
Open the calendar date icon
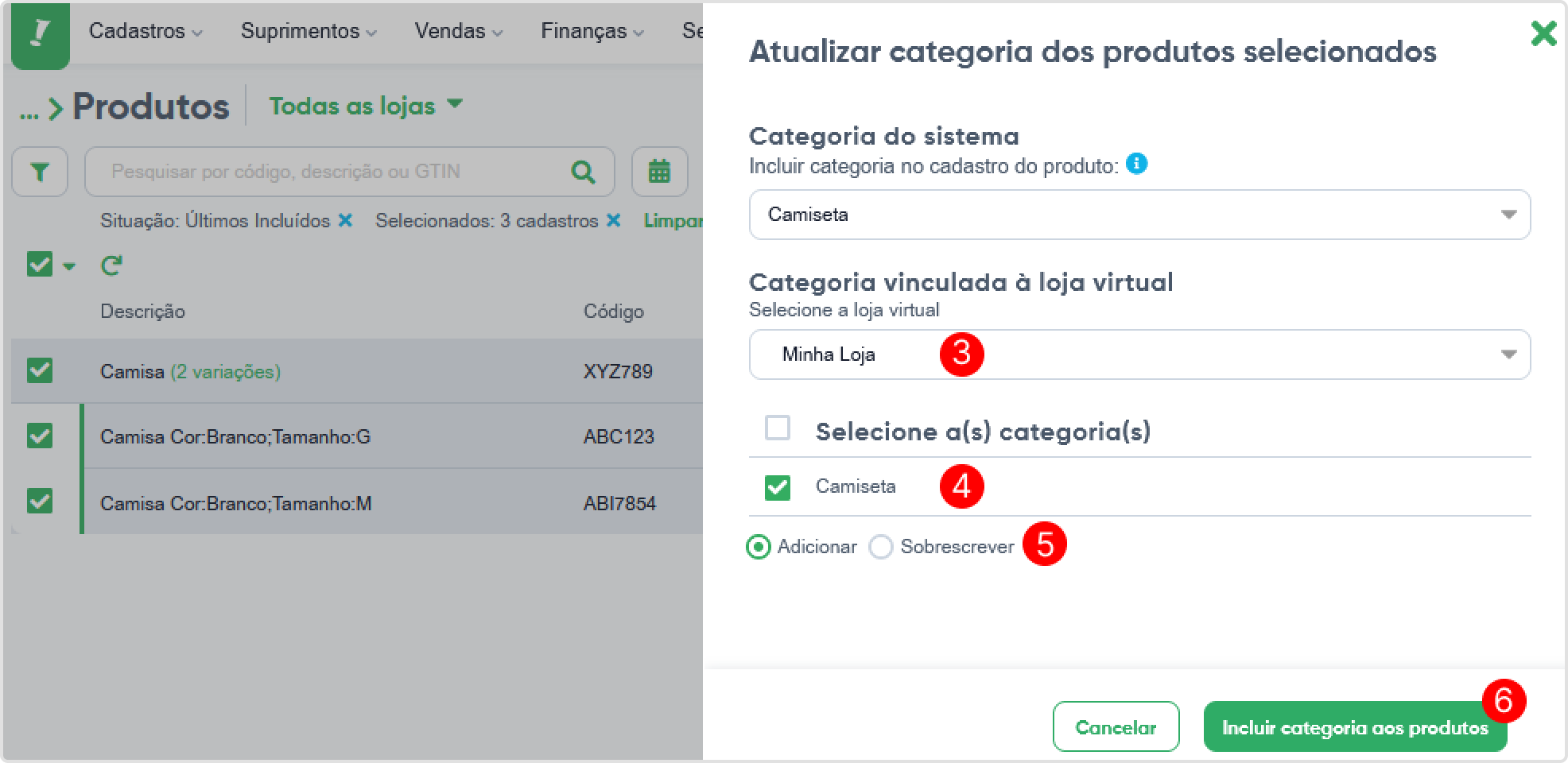[659, 172]
